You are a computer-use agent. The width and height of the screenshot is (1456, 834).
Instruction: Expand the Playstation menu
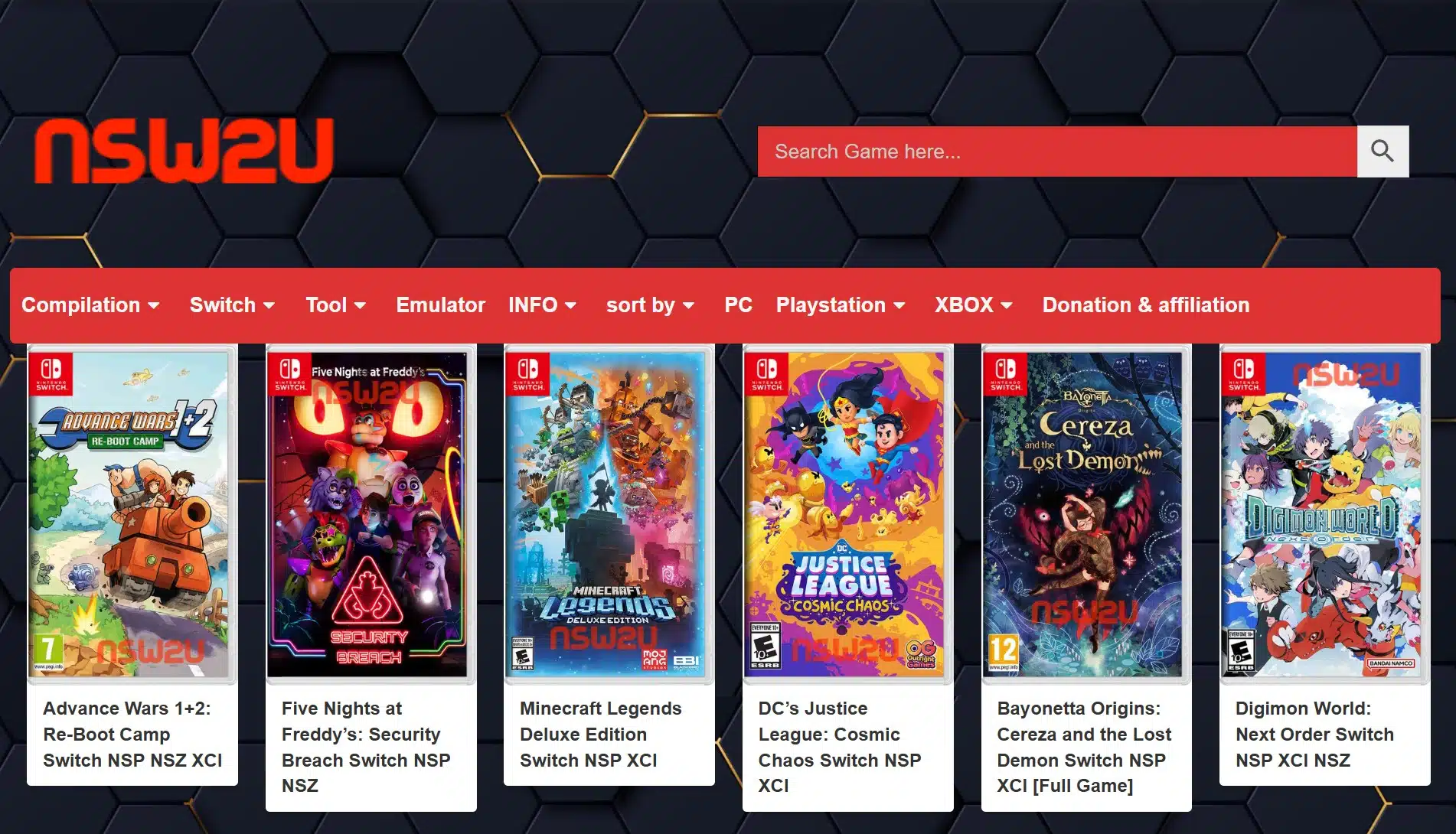pyautogui.click(x=840, y=305)
